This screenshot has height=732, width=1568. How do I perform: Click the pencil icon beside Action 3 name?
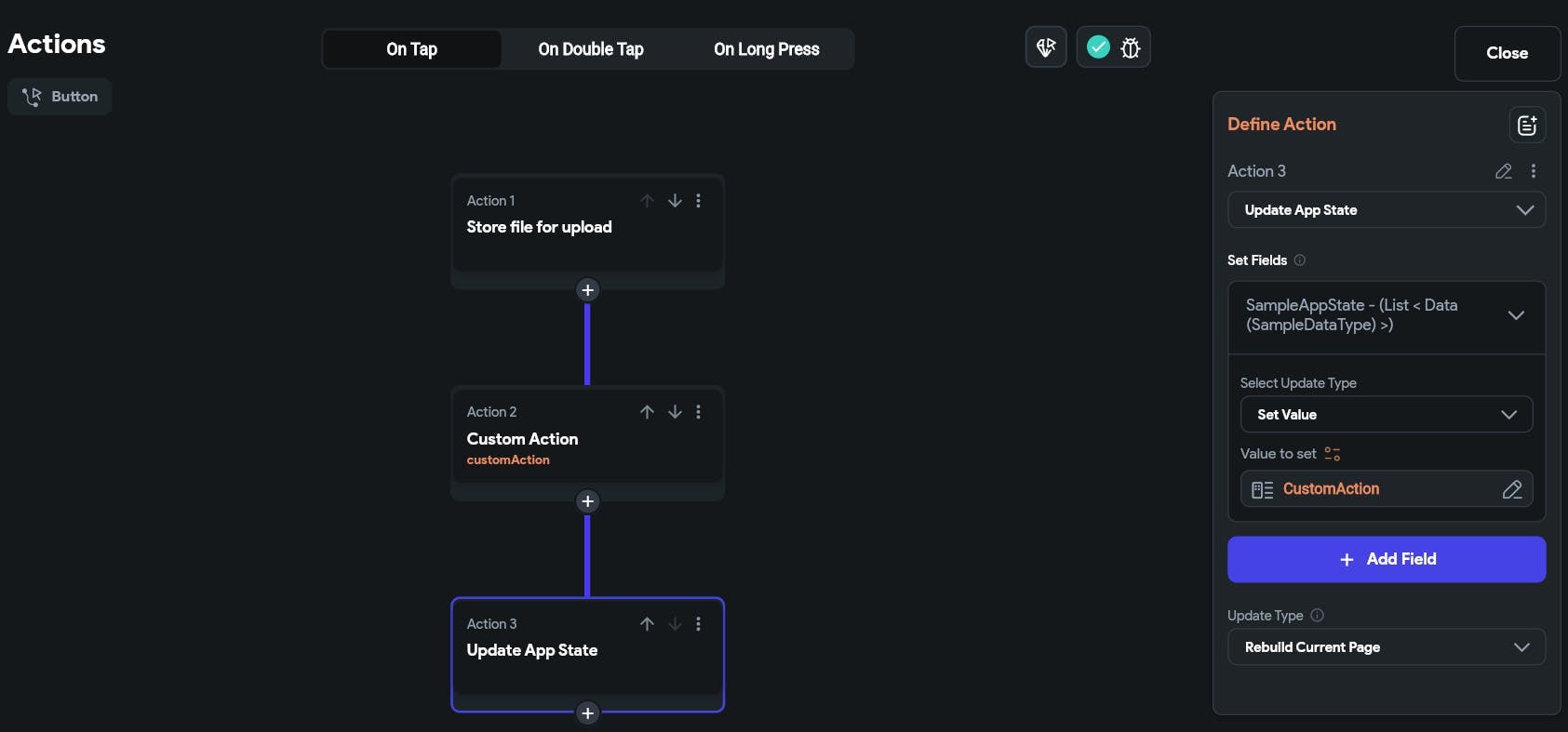click(x=1503, y=171)
